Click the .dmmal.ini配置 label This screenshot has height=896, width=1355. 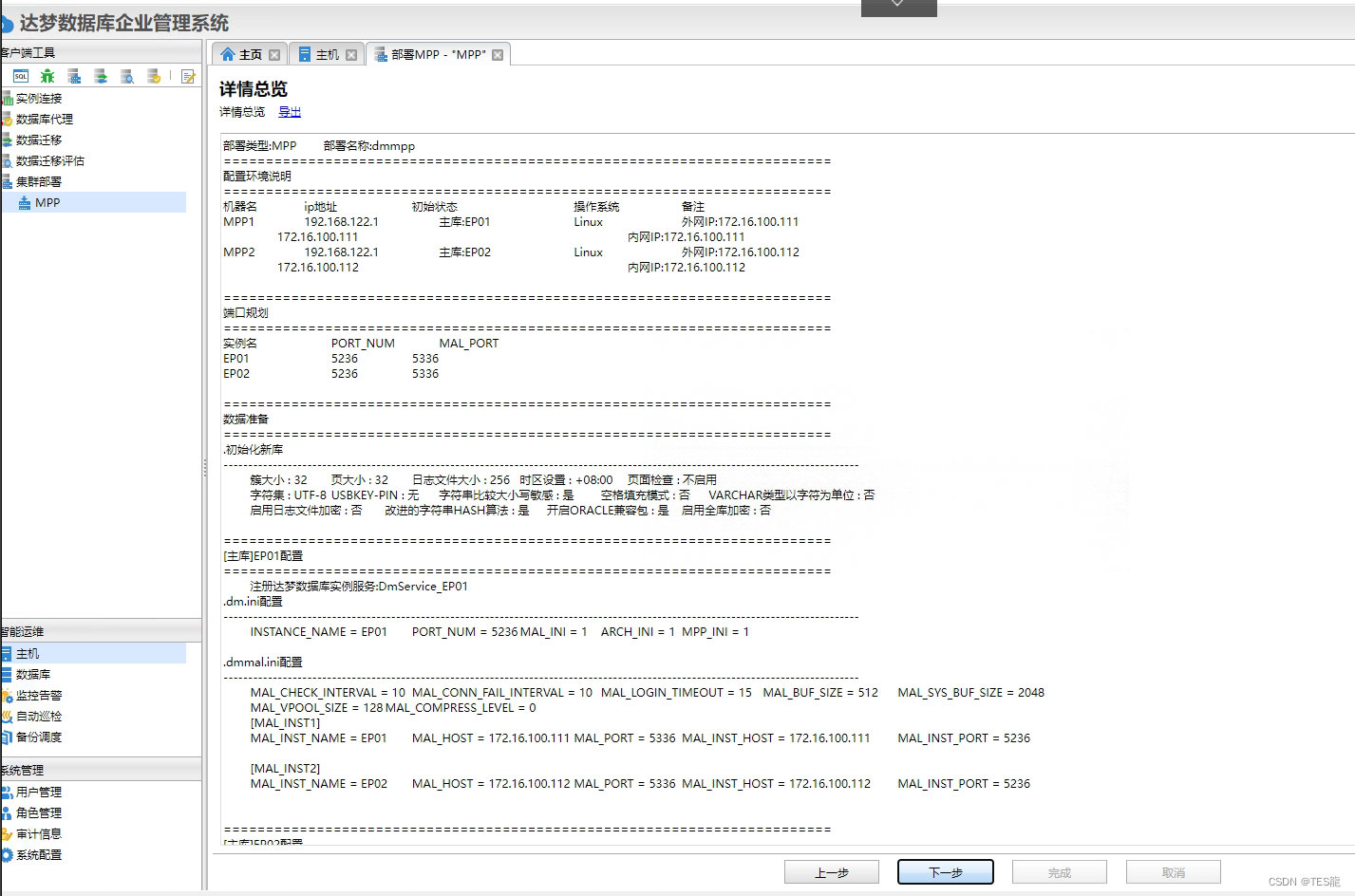pos(263,663)
